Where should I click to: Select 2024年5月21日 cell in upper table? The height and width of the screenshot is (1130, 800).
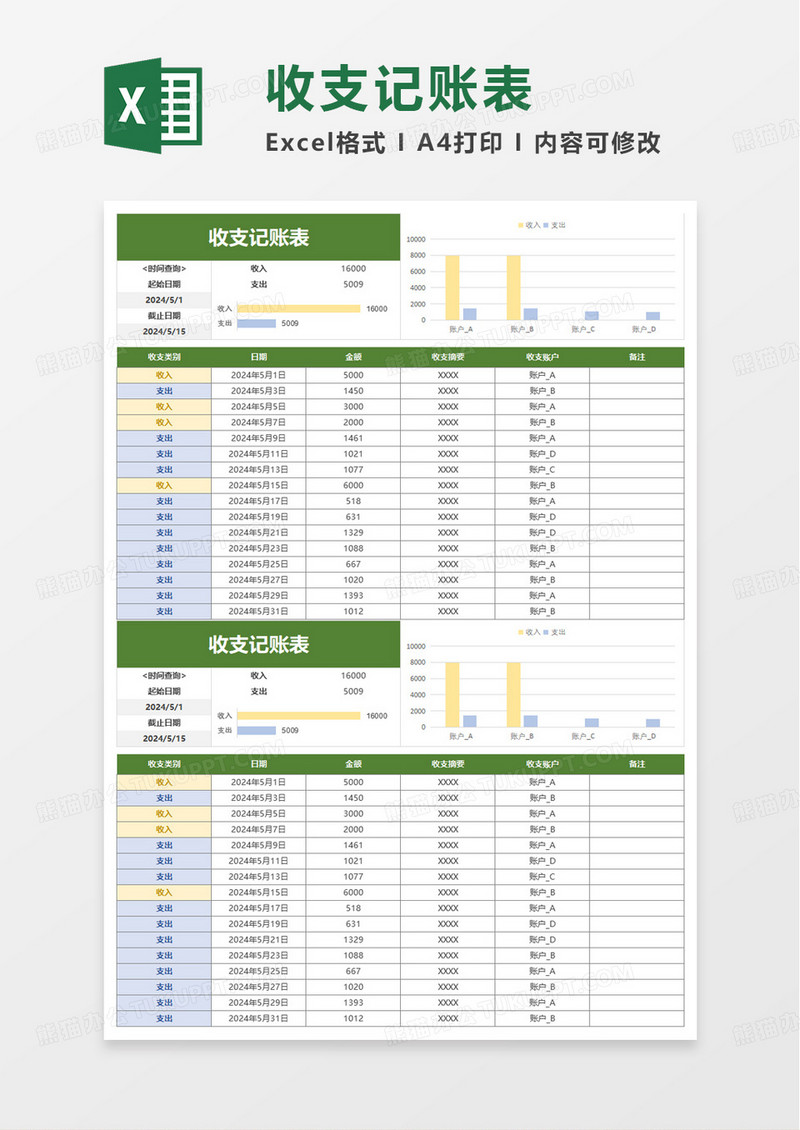point(259,533)
